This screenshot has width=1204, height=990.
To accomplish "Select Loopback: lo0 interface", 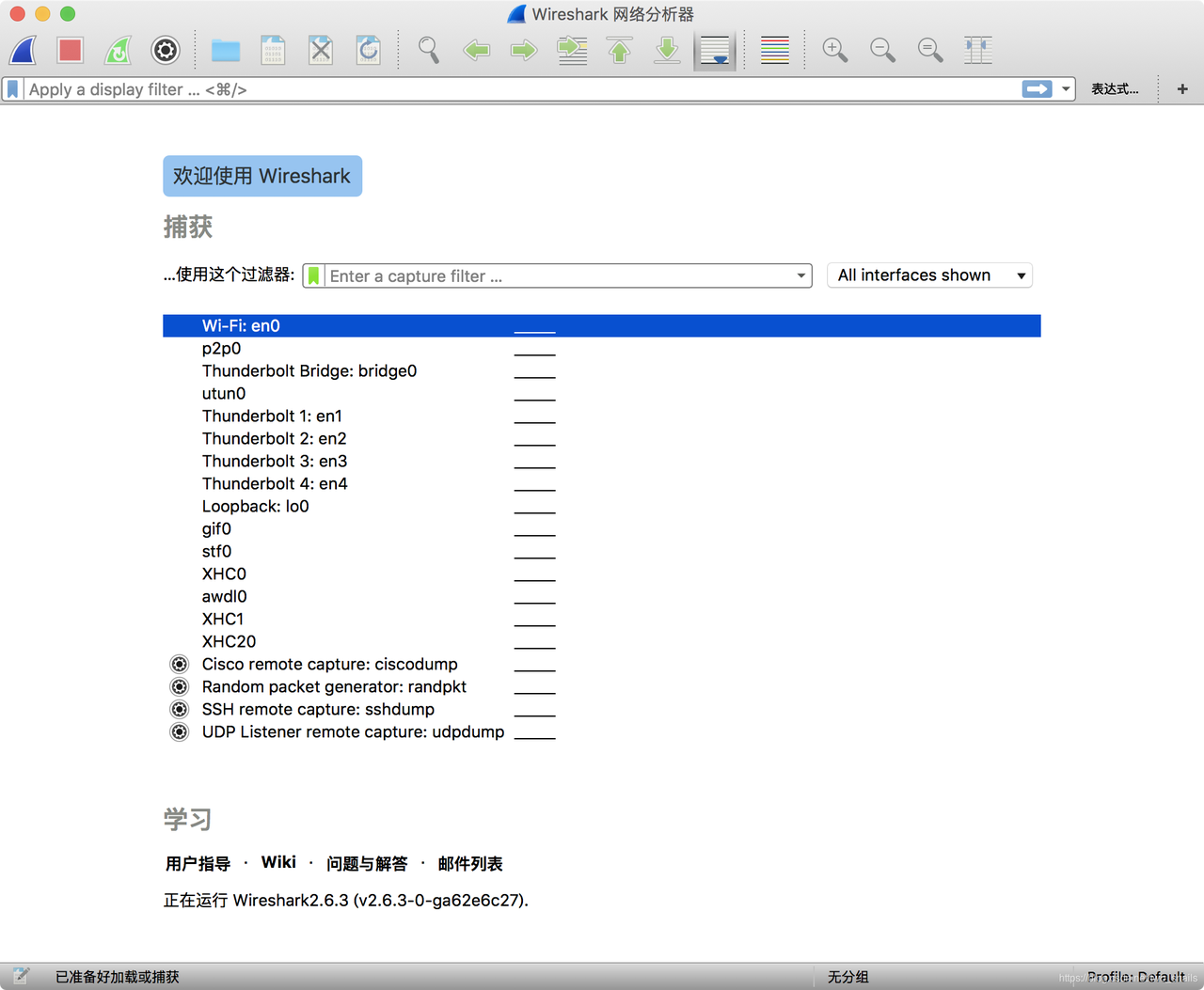I will [x=601, y=506].
